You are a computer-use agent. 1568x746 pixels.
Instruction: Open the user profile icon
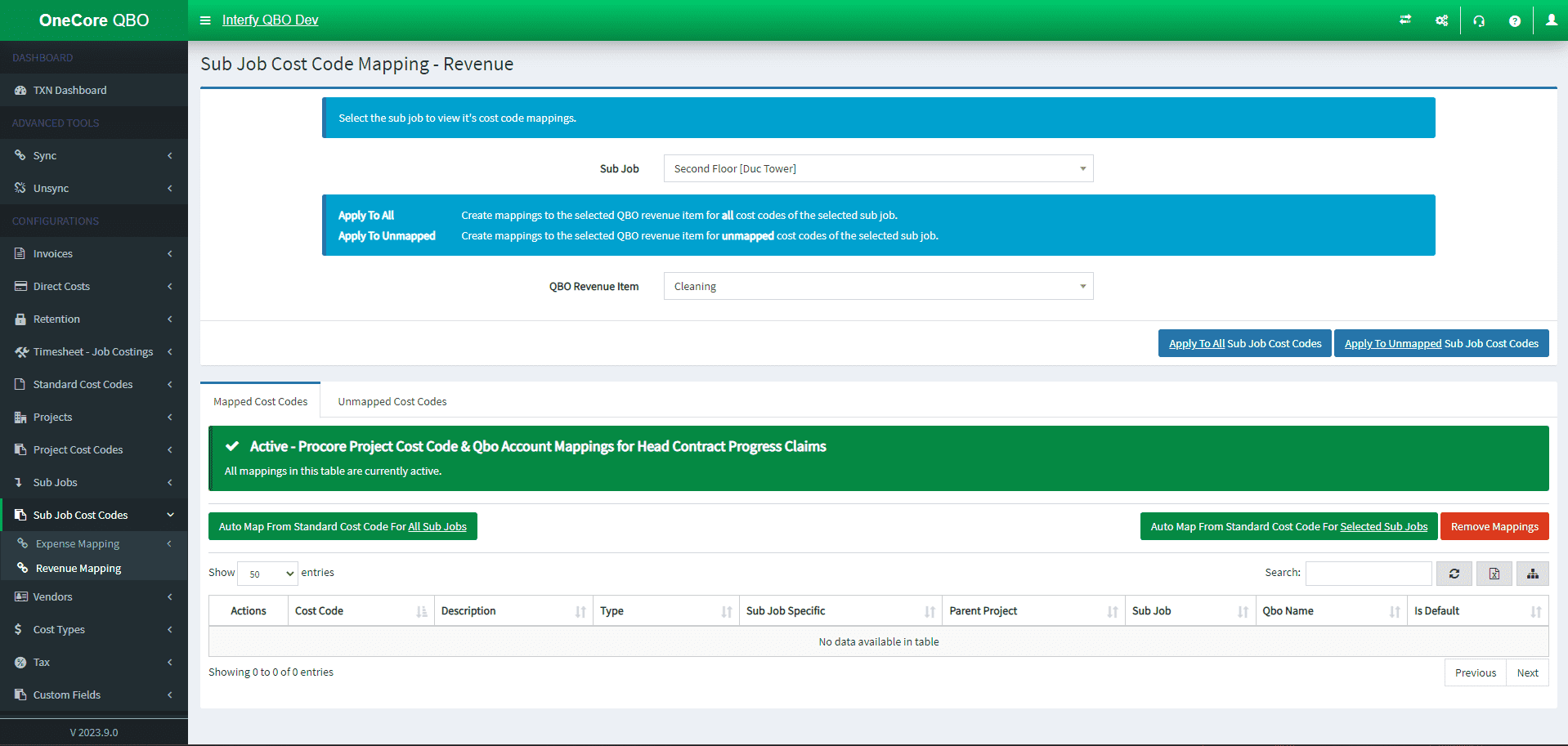(1551, 20)
